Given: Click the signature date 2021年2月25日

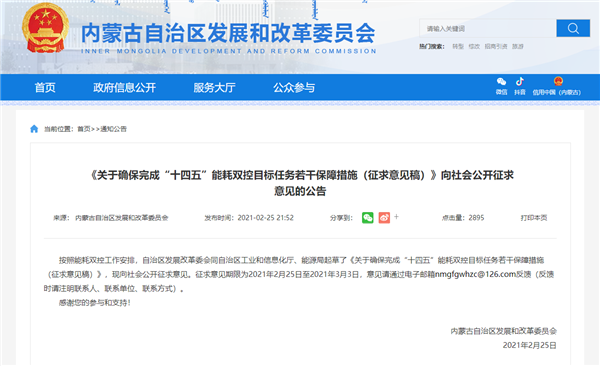Looking at the screenshot, I should pos(530,345).
